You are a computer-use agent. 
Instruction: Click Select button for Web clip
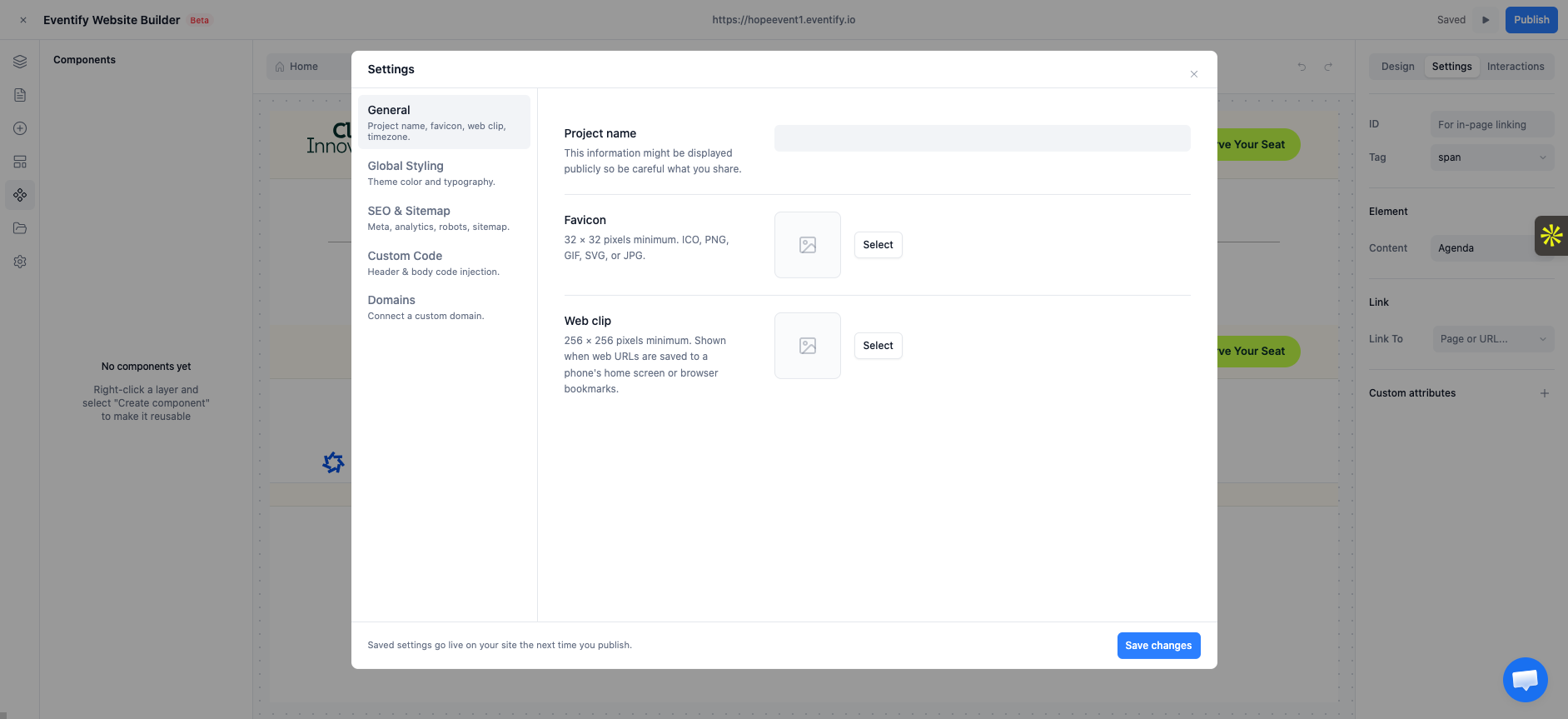(x=878, y=346)
